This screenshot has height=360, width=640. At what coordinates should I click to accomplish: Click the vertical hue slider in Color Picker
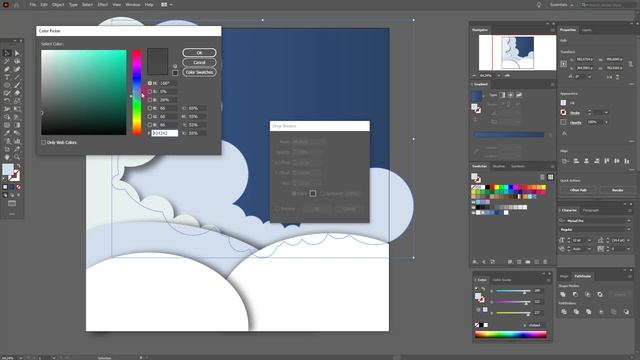coord(137,93)
